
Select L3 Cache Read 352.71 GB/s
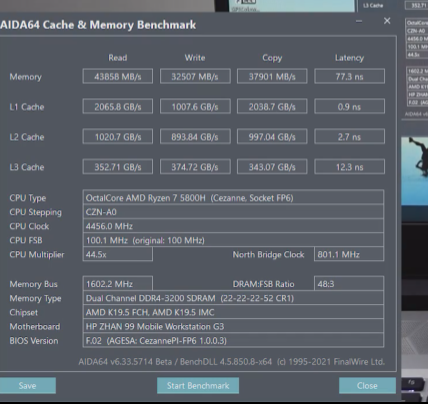tap(118, 167)
